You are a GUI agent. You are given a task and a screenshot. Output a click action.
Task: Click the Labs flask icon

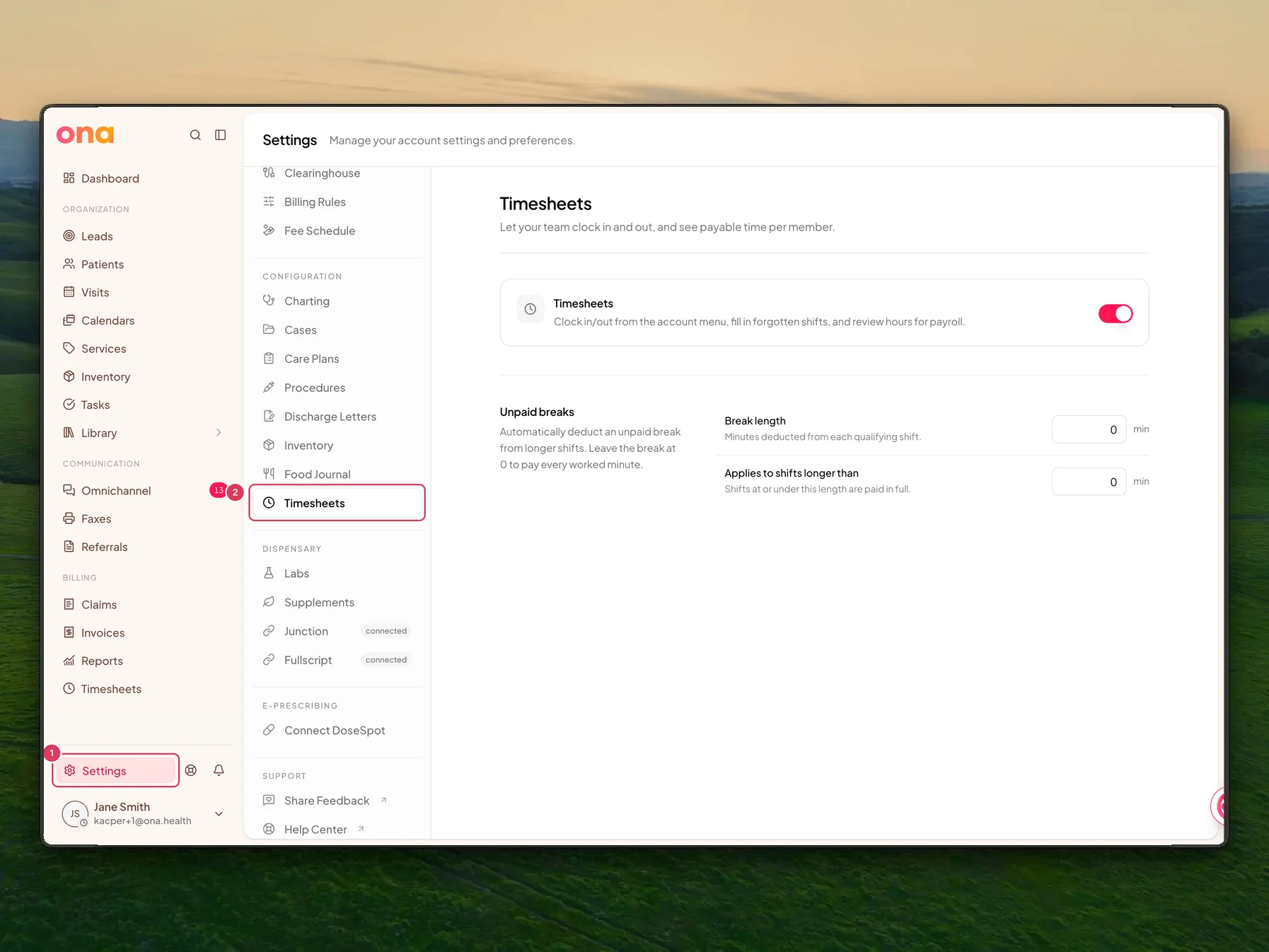pyautogui.click(x=269, y=573)
